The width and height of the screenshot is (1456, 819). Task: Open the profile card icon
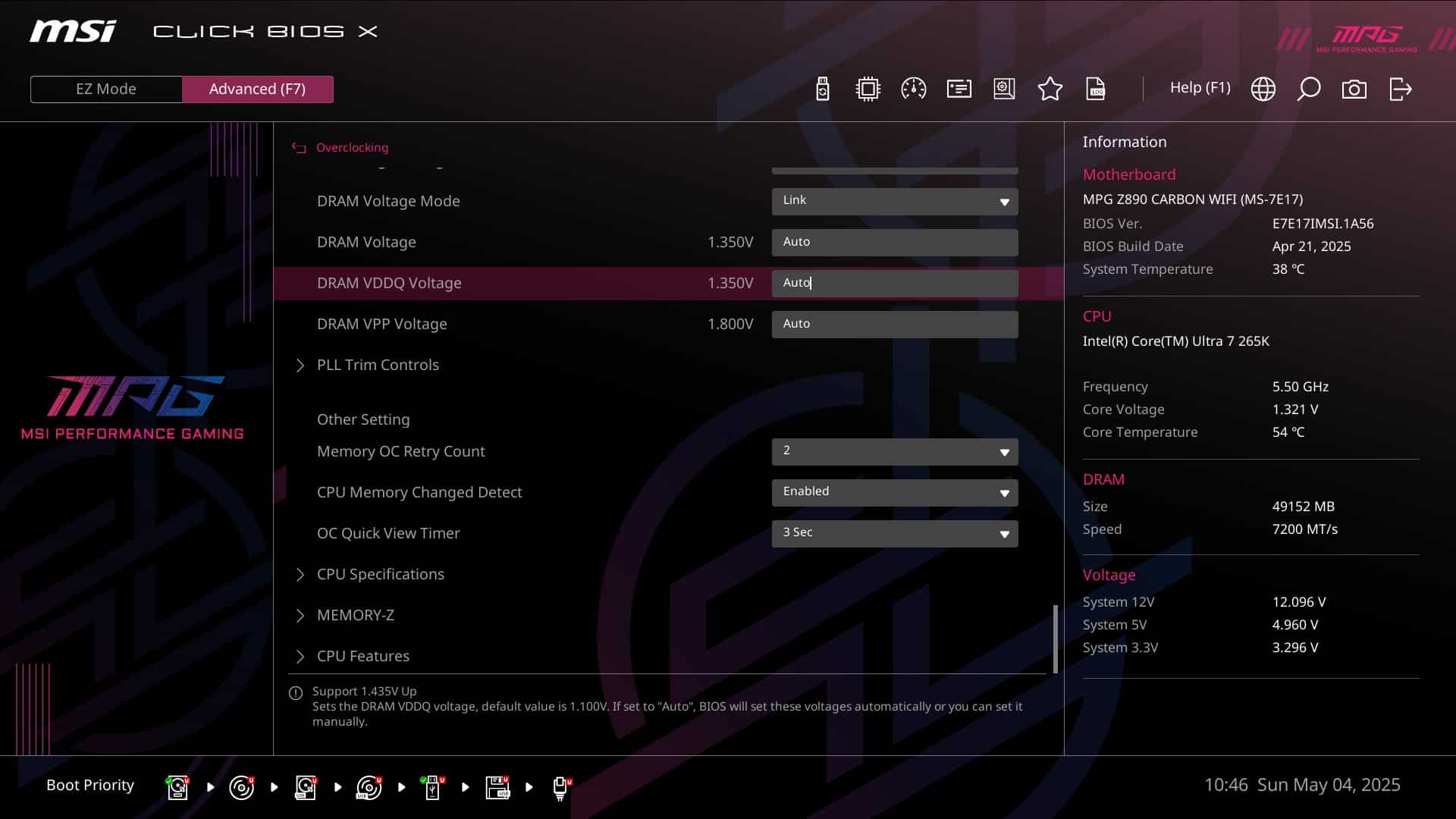[959, 89]
